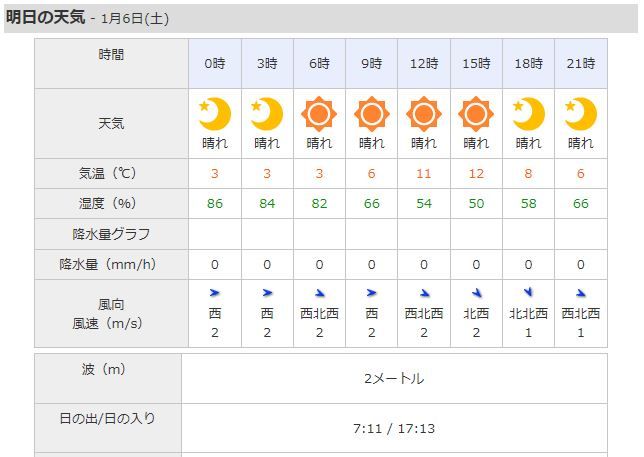Click the moon icon under 3時
Image resolution: width=644 pixels, height=457 pixels.
coord(267,114)
